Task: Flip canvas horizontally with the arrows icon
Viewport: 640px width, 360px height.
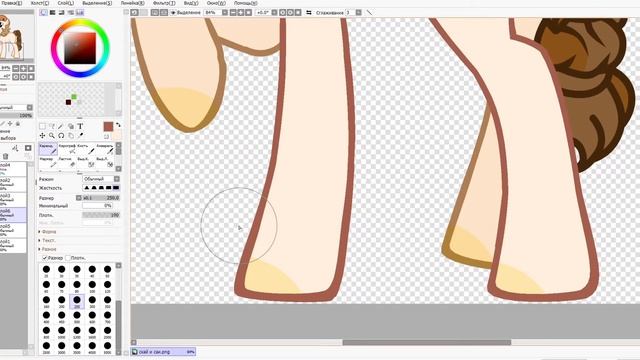Action: (309, 13)
